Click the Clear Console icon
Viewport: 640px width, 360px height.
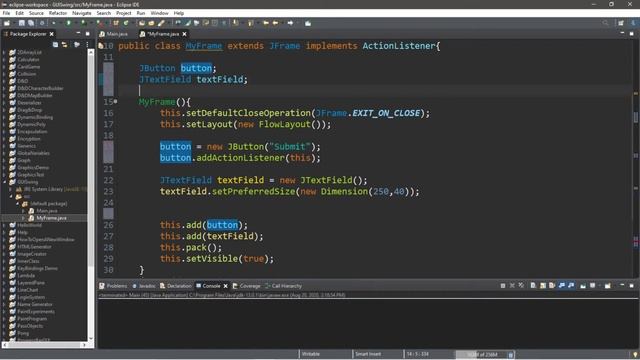(x=533, y=286)
